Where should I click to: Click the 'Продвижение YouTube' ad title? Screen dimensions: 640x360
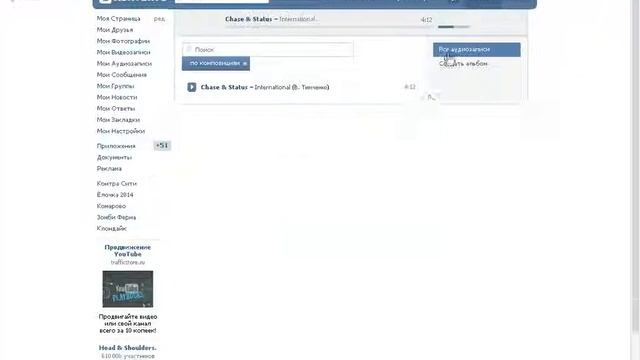[128, 251]
